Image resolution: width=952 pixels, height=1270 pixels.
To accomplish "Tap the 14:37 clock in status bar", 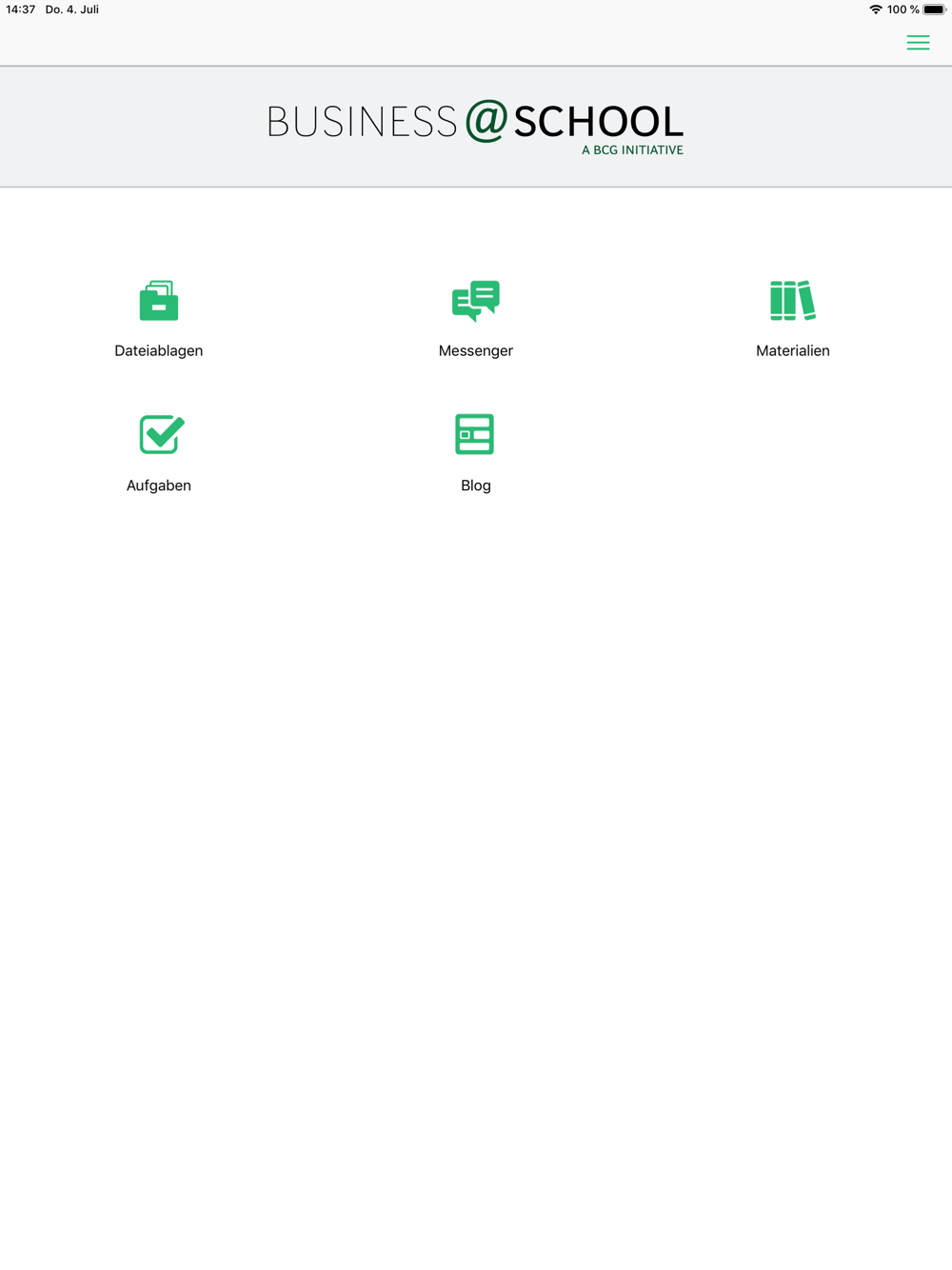I will [21, 10].
